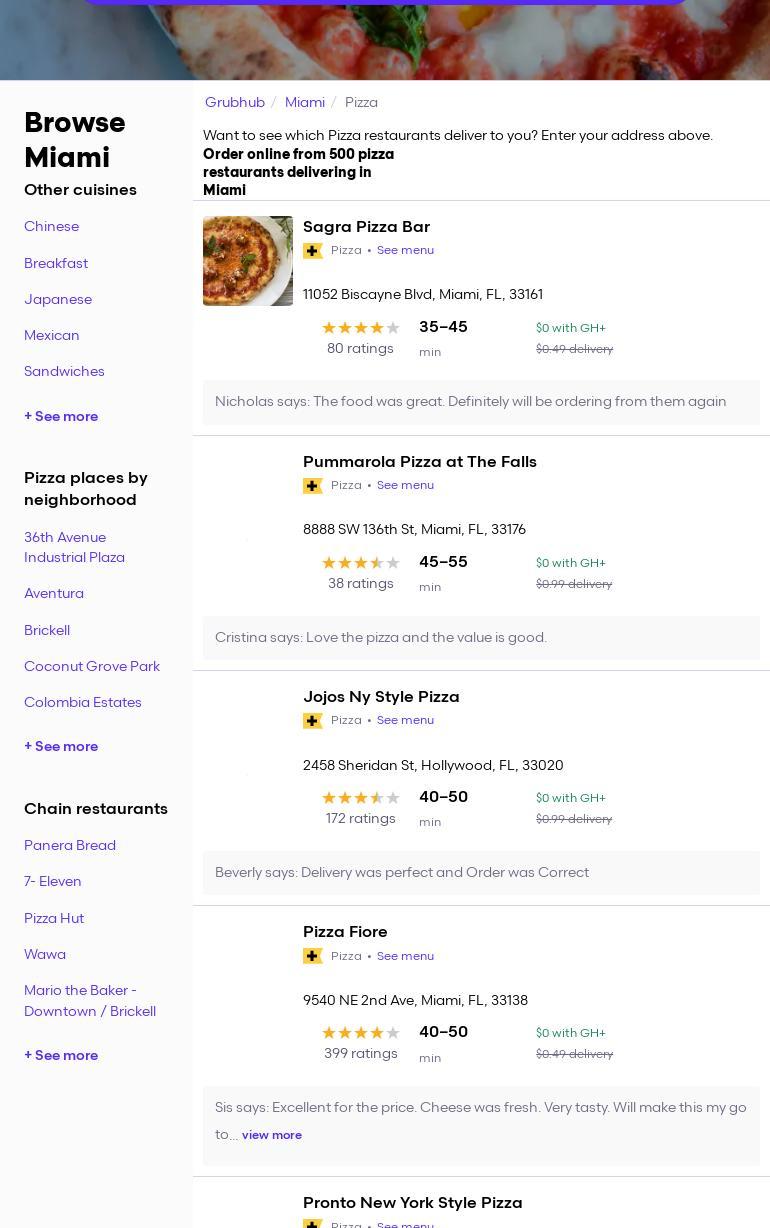Go to Grubhub breadcrumb link

[x=235, y=102]
